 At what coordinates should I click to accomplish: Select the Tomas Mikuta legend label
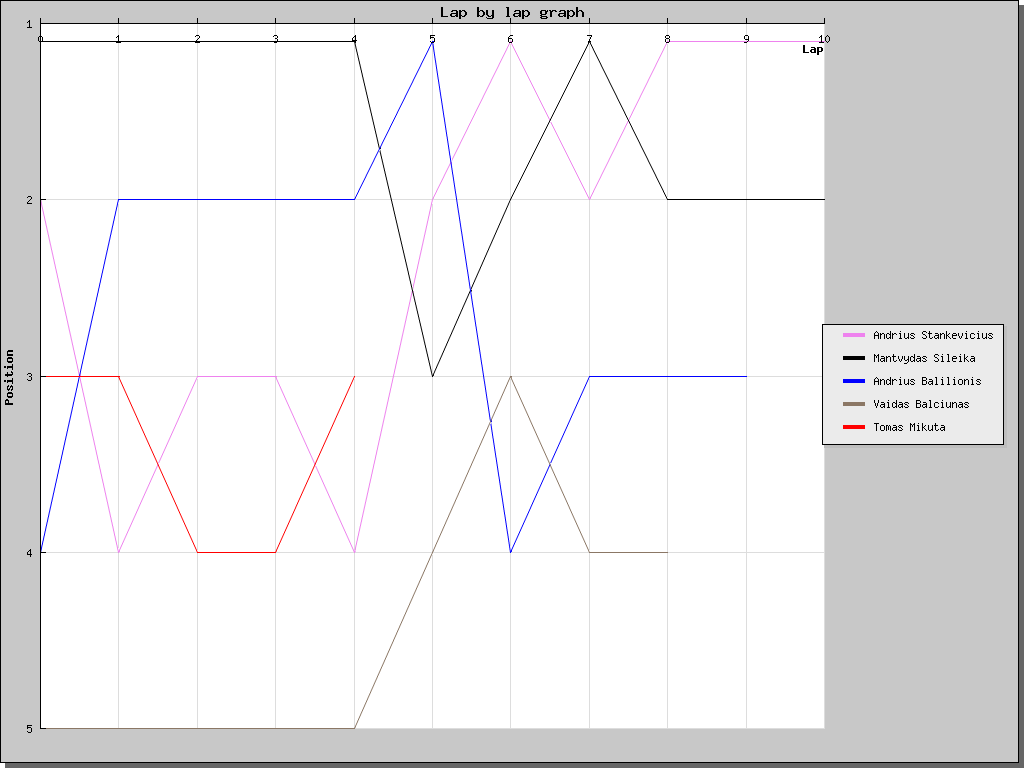point(909,427)
